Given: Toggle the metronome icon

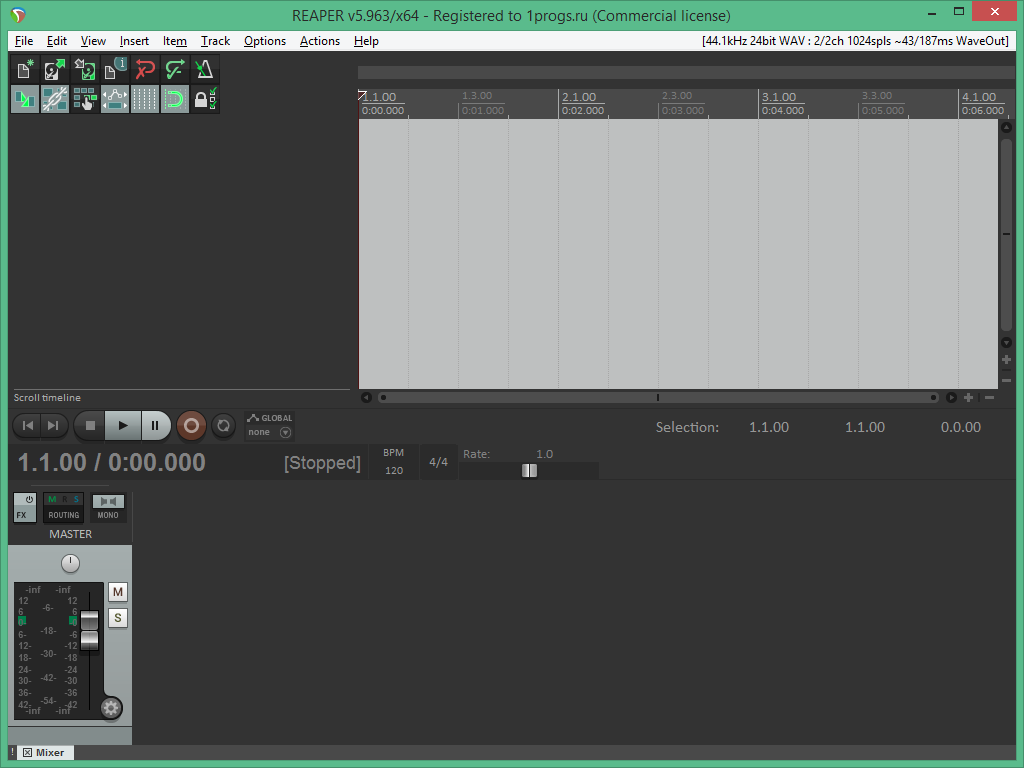Looking at the screenshot, I should coord(204,69).
